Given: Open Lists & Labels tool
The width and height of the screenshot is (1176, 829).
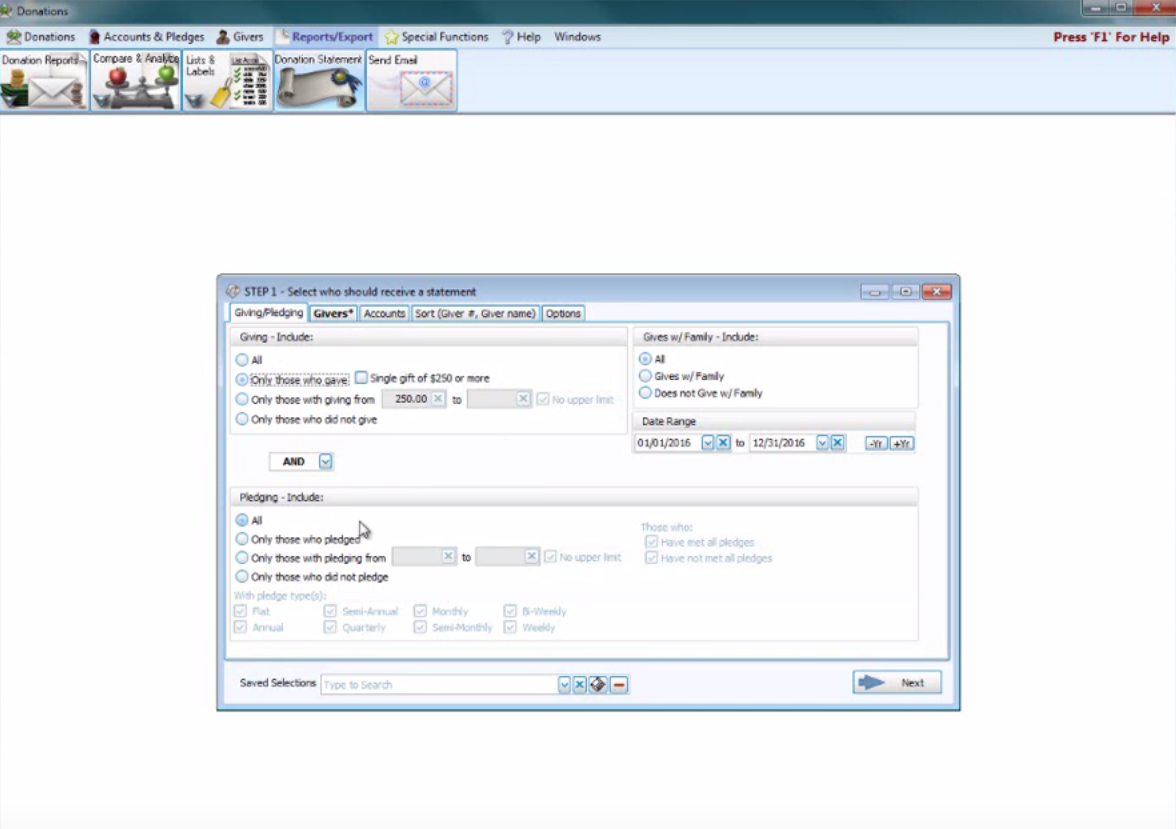Looking at the screenshot, I should [227, 81].
